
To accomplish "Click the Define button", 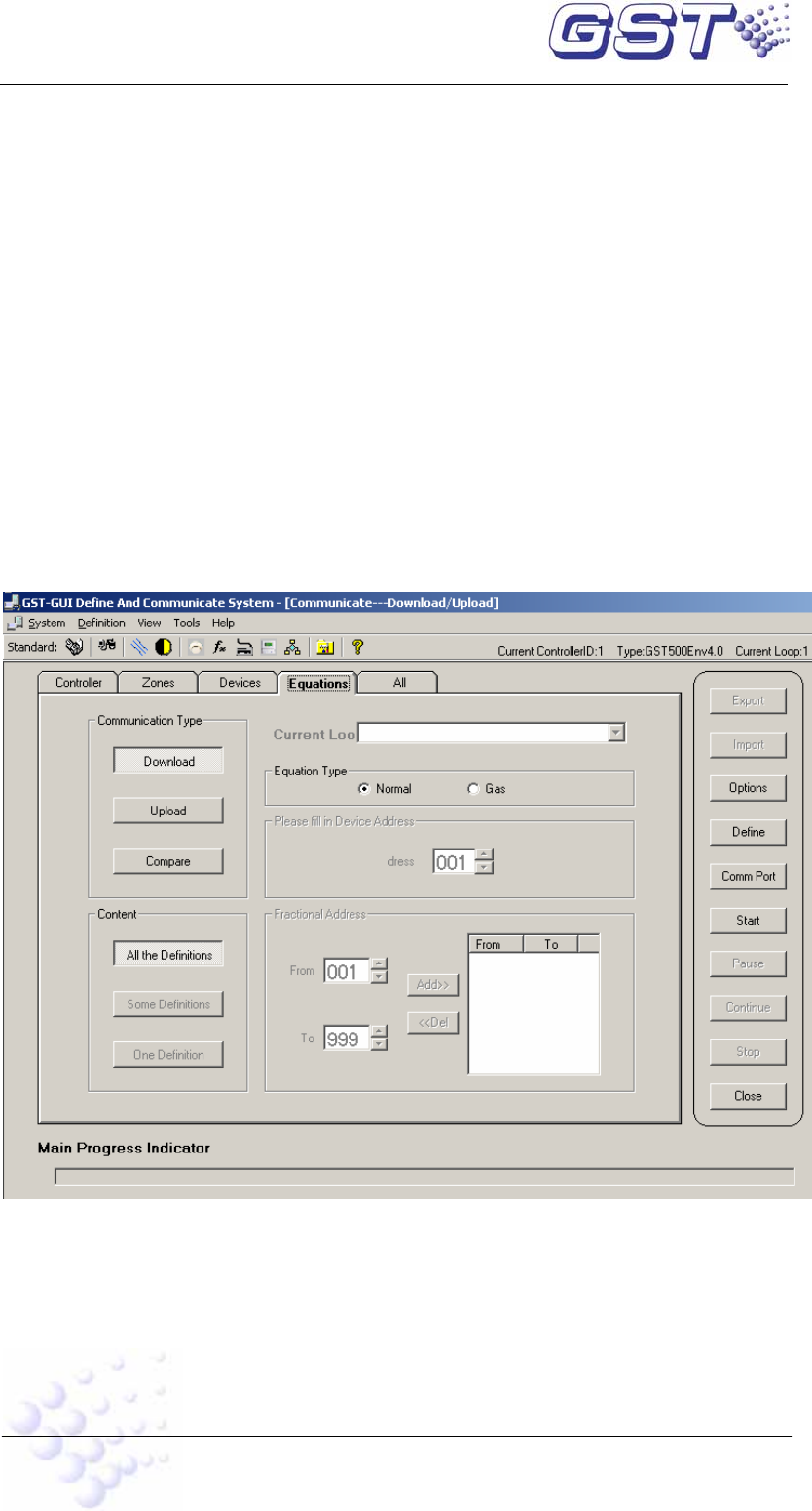I will 748,832.
